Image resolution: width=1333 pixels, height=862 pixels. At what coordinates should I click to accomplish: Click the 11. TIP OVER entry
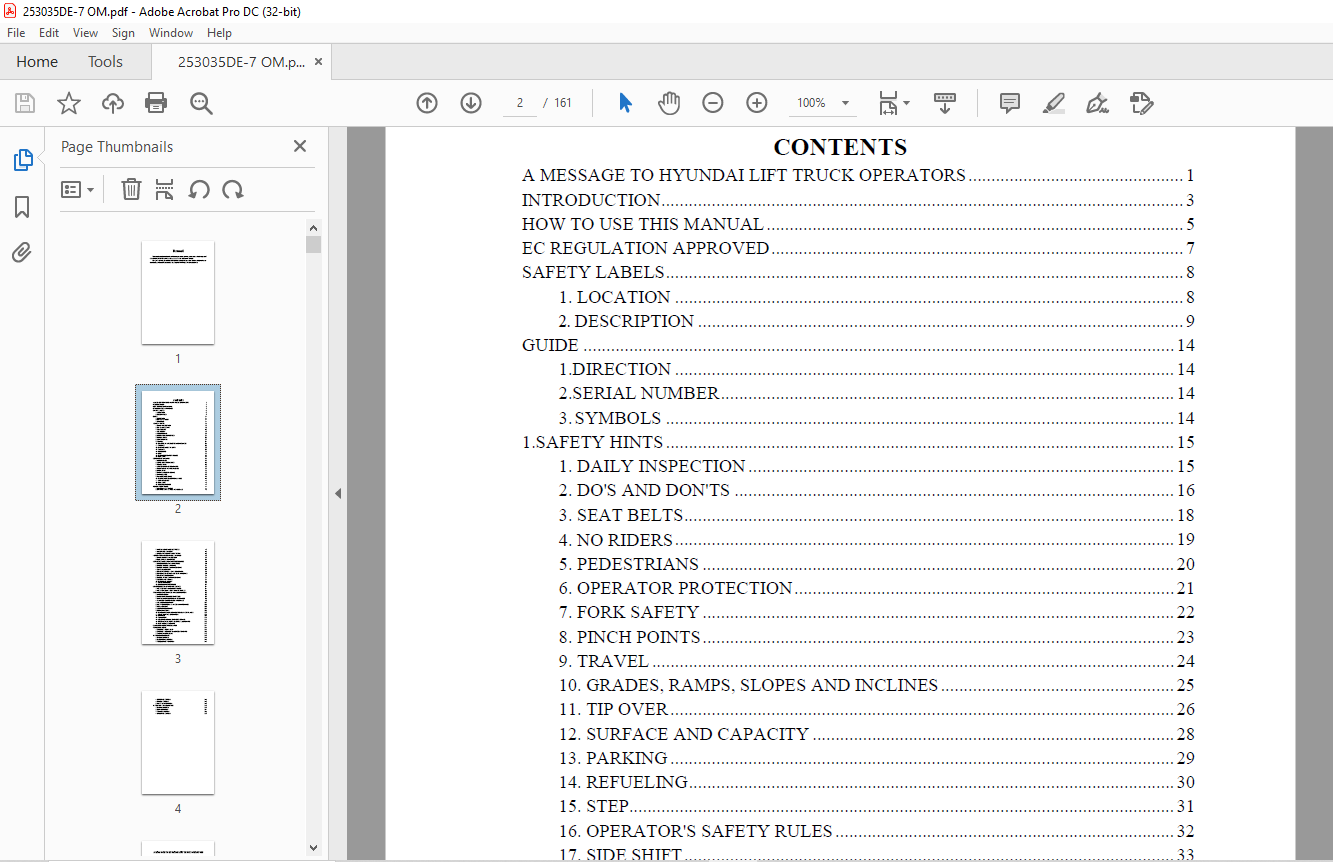[x=877, y=709]
